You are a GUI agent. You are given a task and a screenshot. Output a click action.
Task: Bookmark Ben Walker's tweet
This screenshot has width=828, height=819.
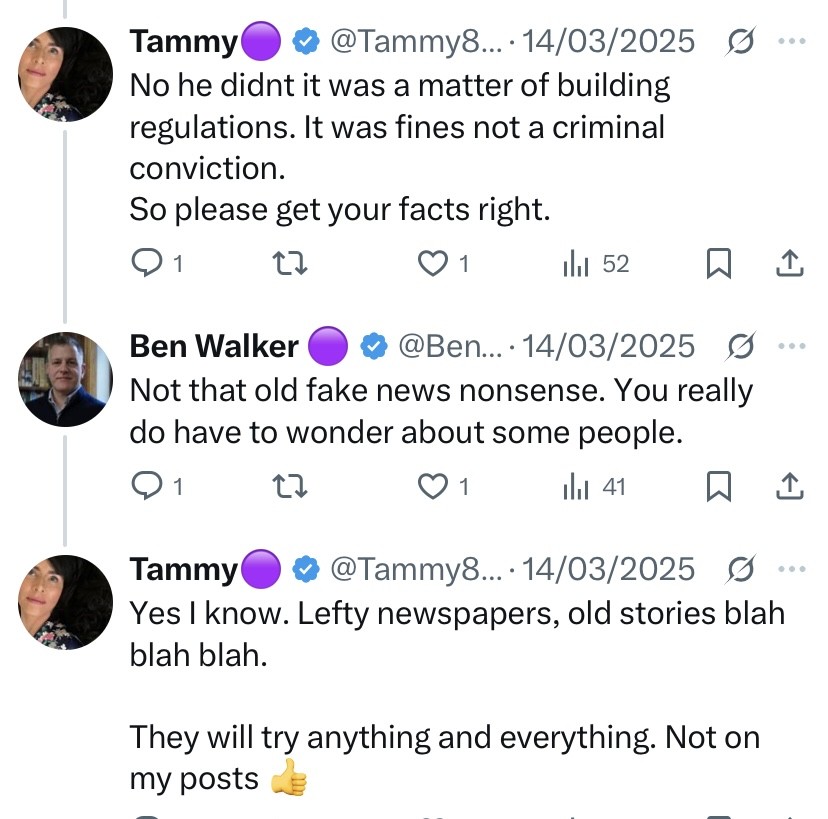[718, 486]
